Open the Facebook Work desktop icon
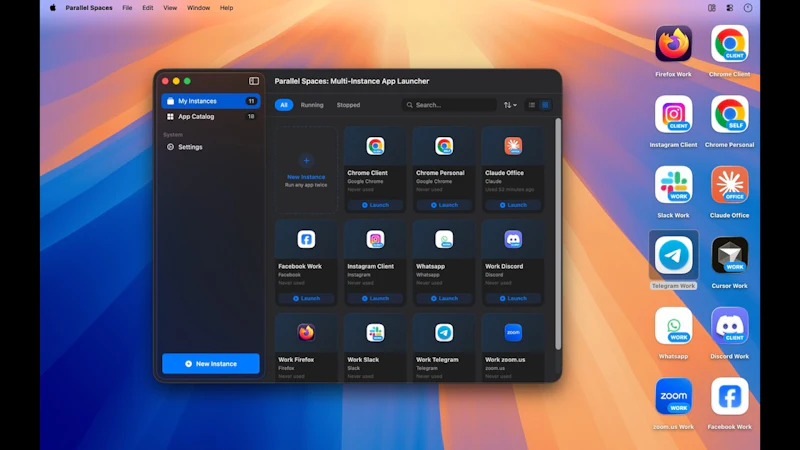Viewport: 800px width, 450px height. click(730, 396)
